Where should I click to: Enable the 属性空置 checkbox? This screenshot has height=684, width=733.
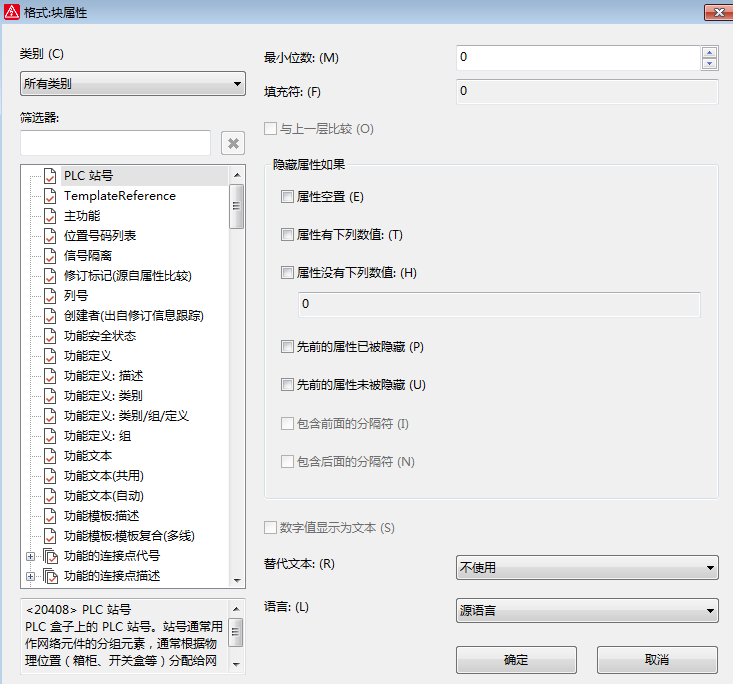(x=288, y=197)
